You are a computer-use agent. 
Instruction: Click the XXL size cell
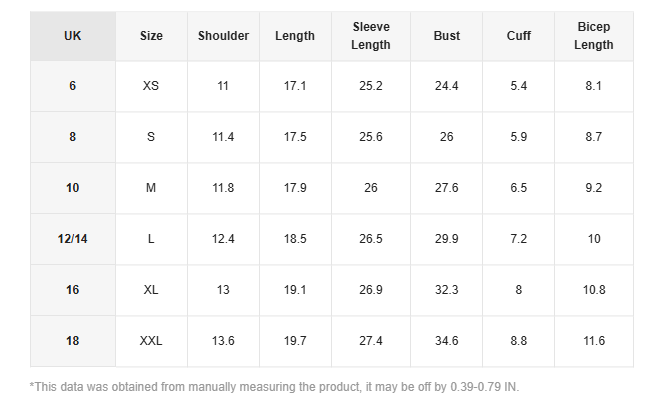151,341
